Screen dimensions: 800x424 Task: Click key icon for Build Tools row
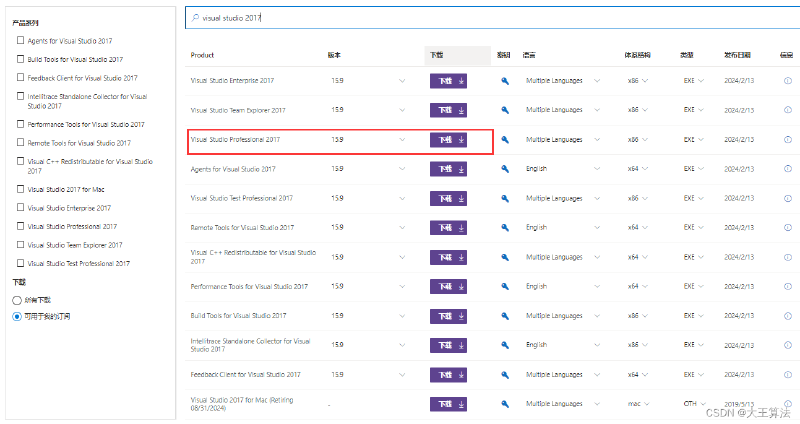pos(505,316)
